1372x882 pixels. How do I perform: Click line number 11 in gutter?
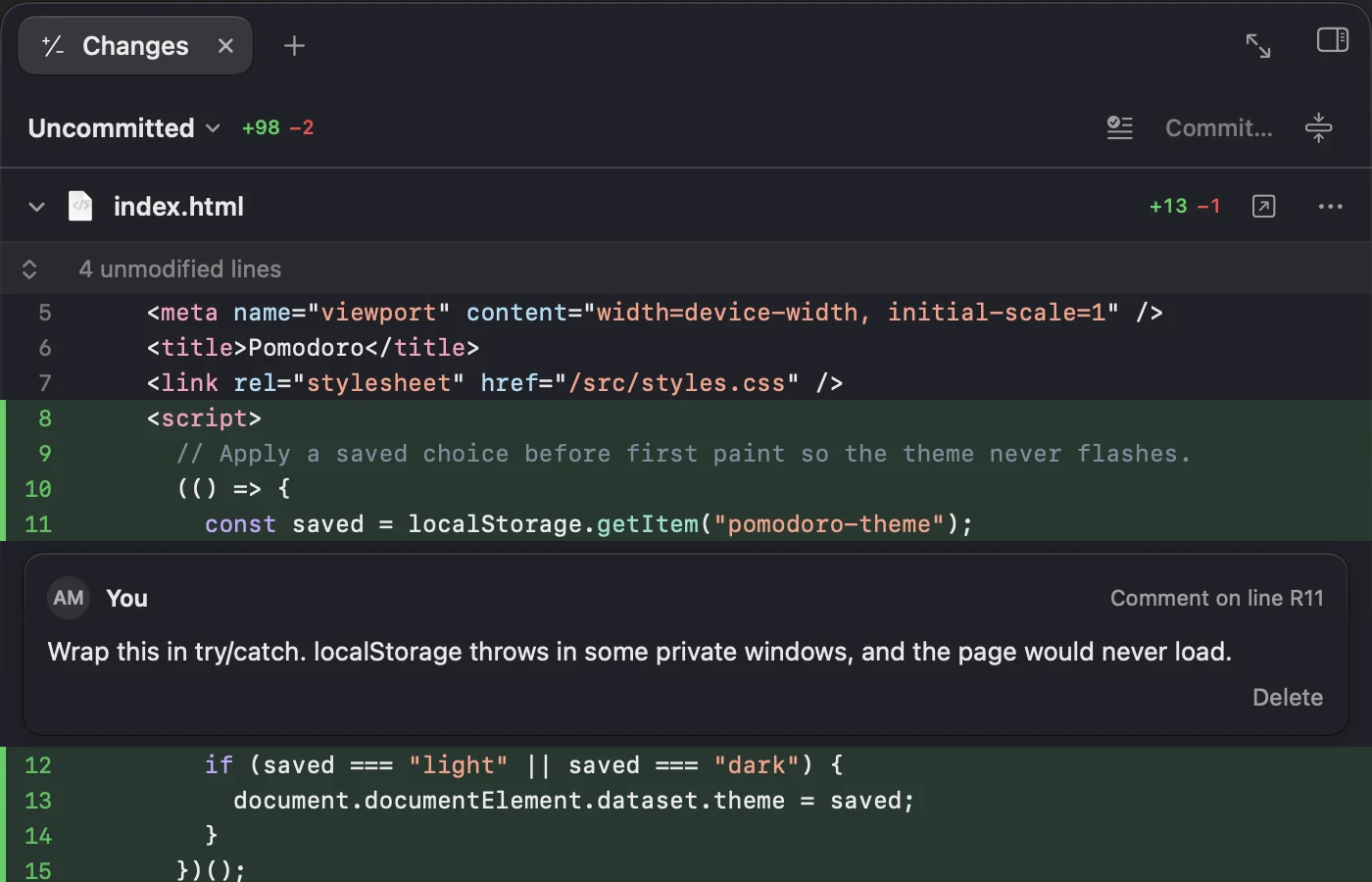[38, 524]
